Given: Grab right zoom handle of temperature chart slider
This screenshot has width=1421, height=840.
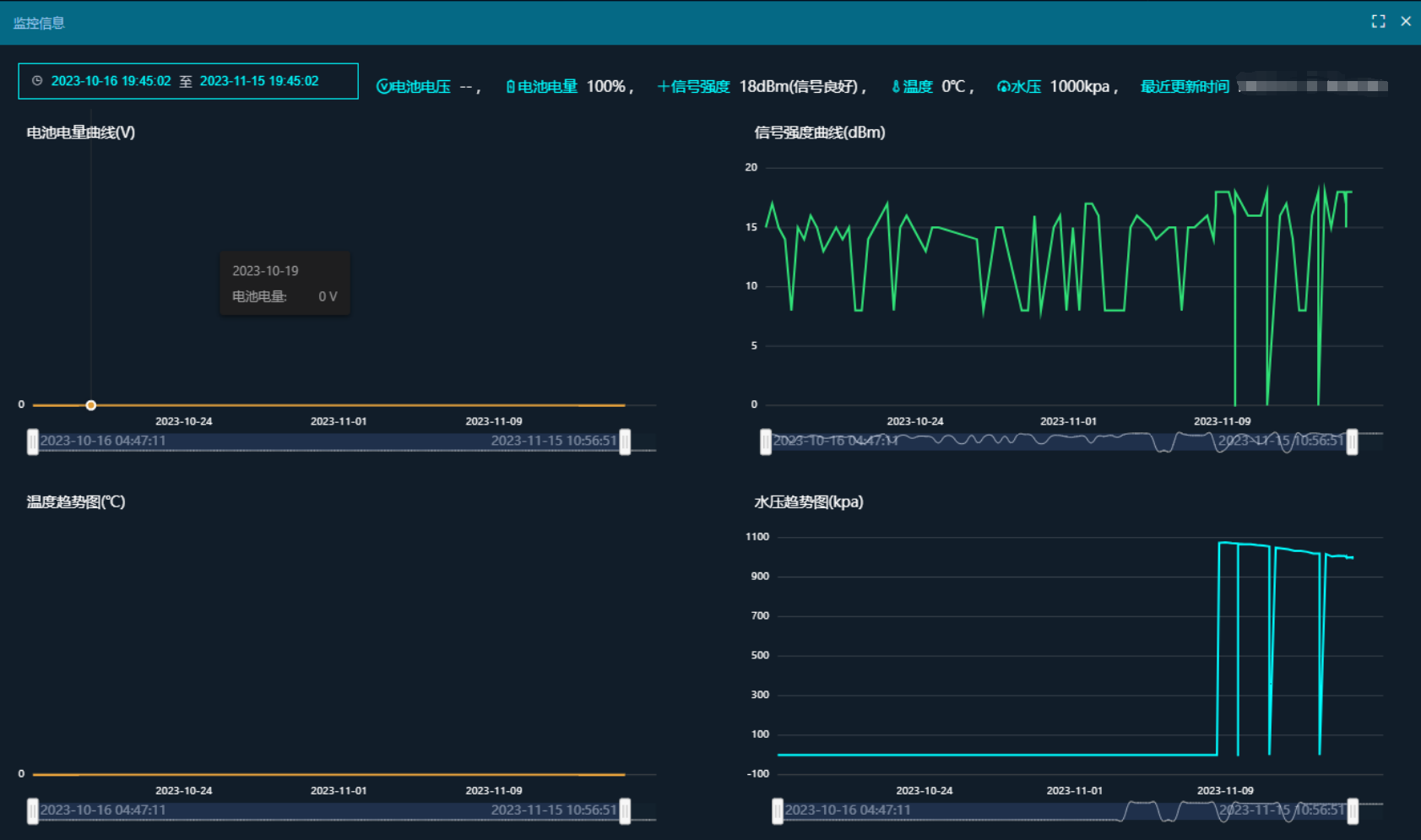Looking at the screenshot, I should tap(625, 811).
